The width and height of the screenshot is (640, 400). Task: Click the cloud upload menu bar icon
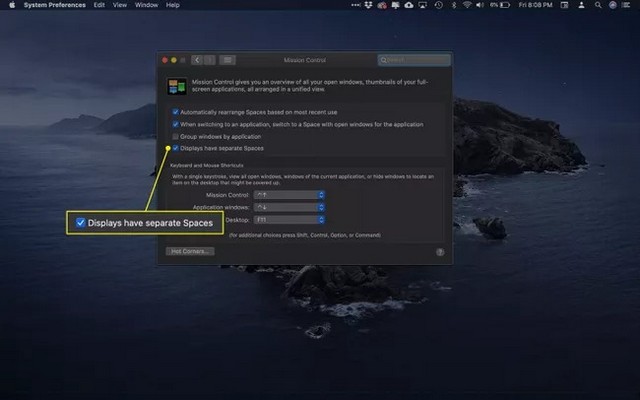(x=409, y=5)
